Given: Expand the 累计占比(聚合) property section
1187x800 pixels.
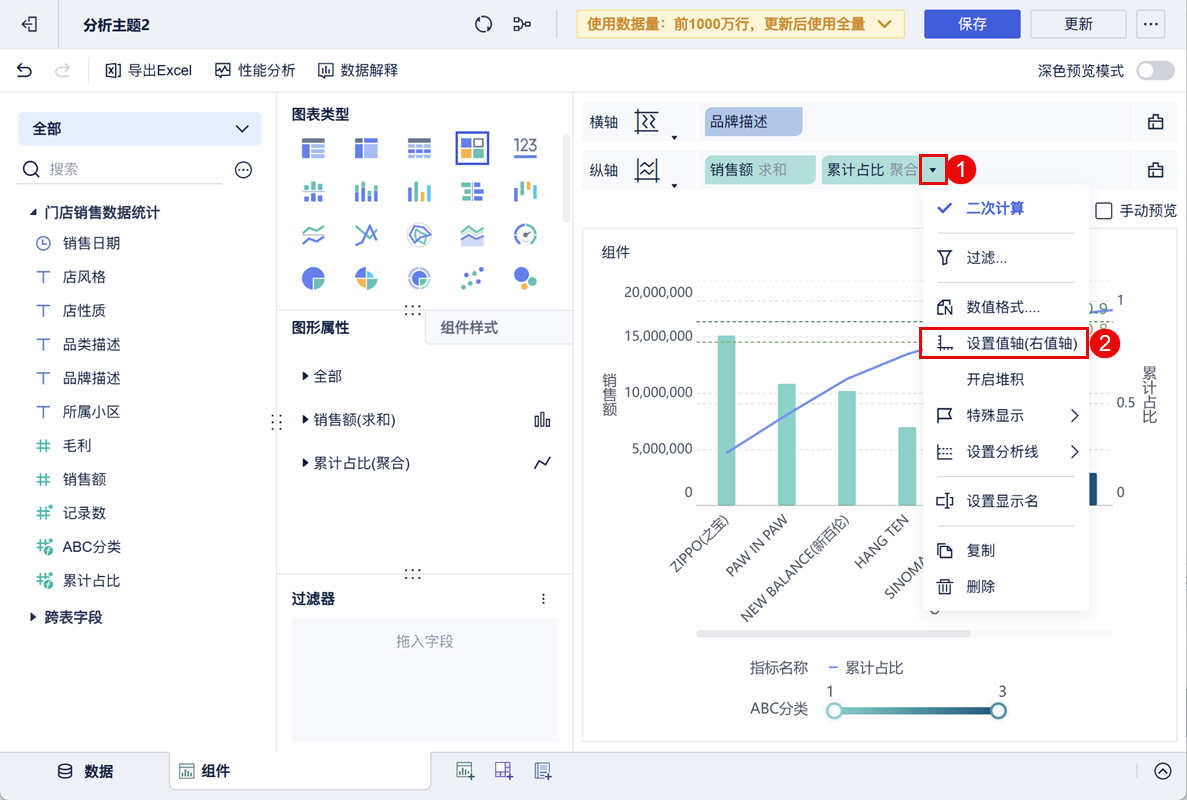Looking at the screenshot, I should (x=305, y=462).
